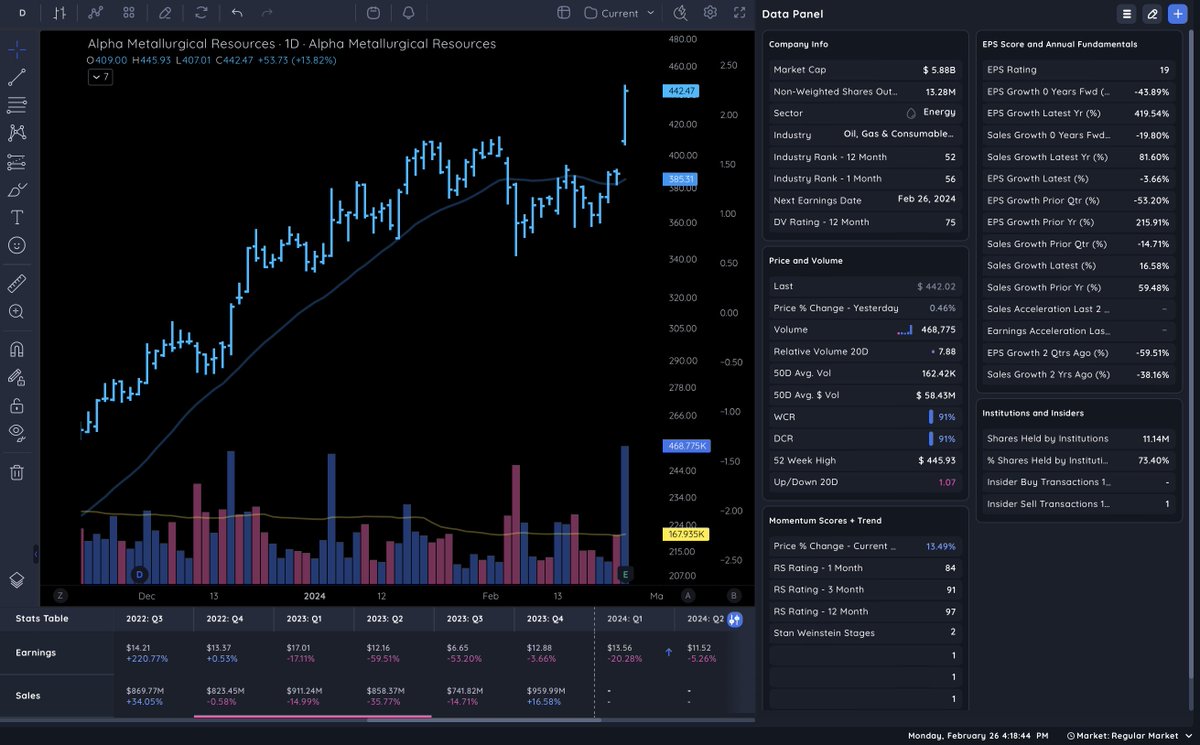Open chart settings gear
The height and width of the screenshot is (745, 1200).
[x=710, y=13]
